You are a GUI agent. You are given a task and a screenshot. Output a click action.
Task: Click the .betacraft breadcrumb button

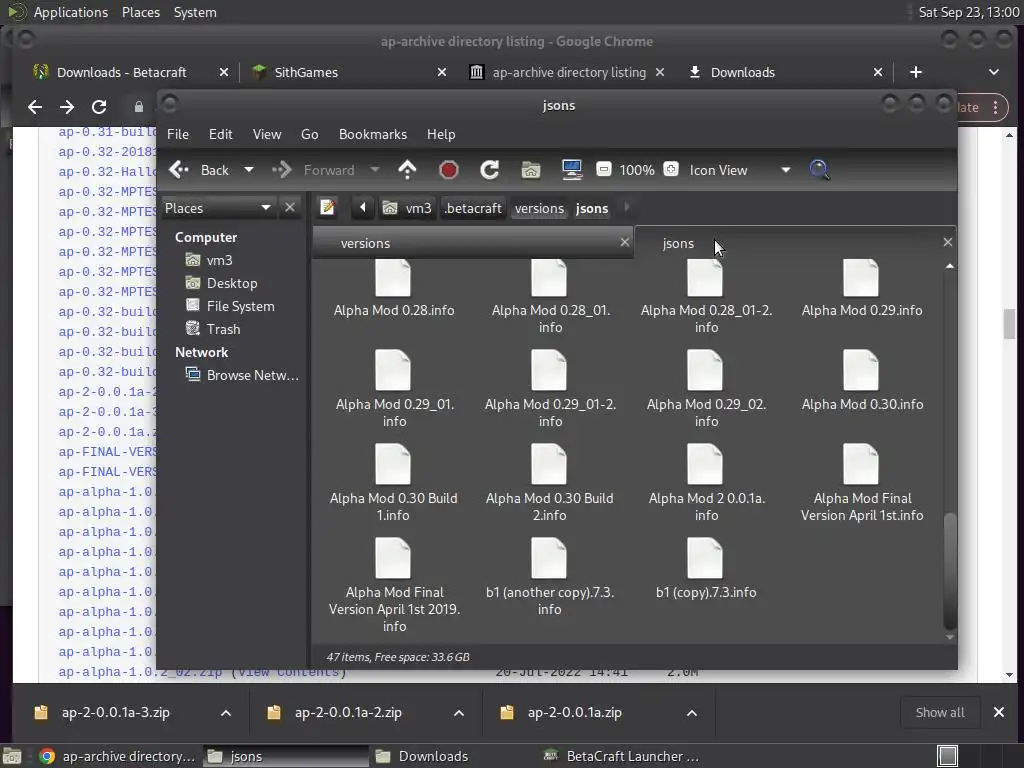click(473, 208)
